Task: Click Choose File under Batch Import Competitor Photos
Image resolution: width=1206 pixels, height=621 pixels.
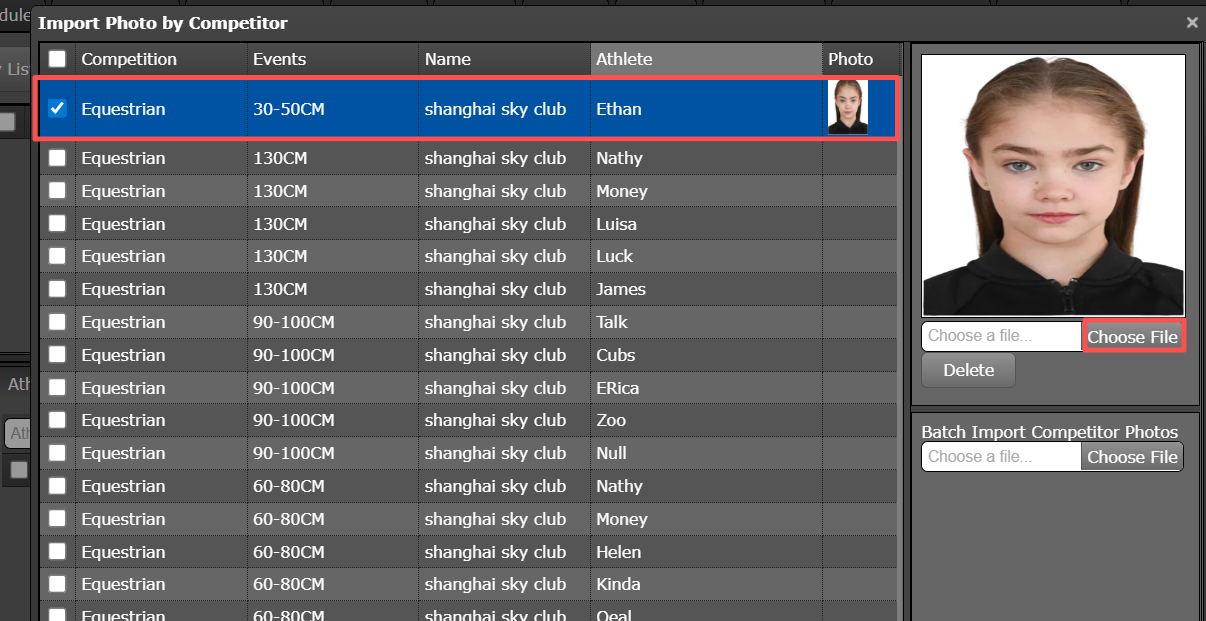Action: [1132, 457]
